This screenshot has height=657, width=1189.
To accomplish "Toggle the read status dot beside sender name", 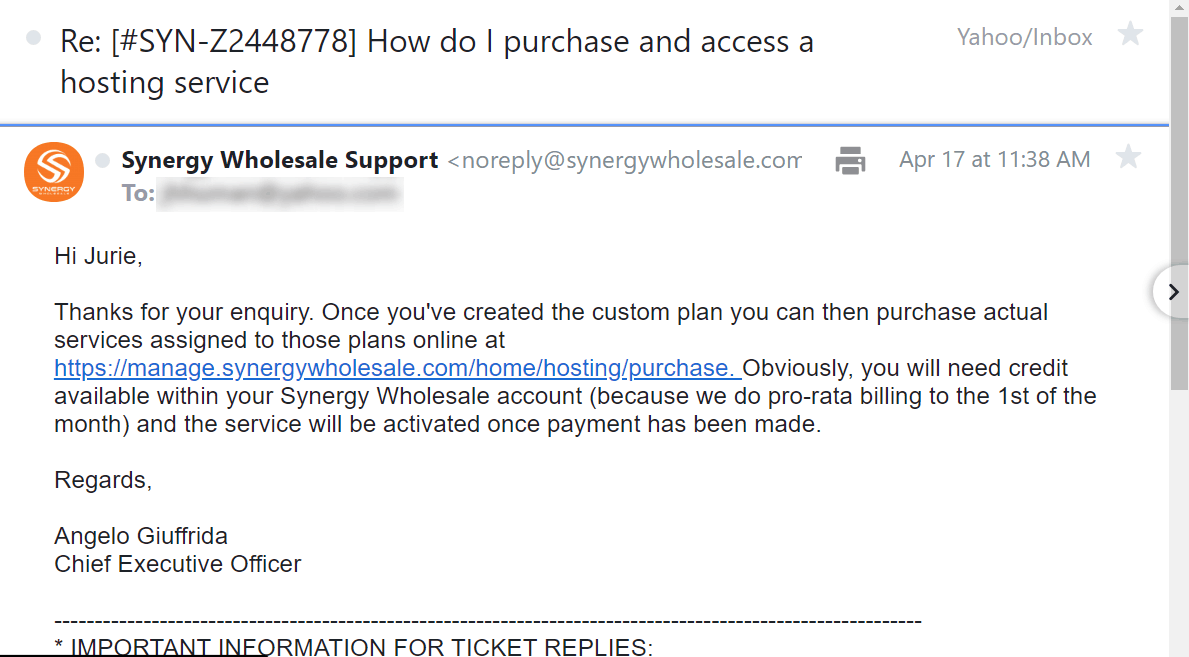I will pos(102,160).
